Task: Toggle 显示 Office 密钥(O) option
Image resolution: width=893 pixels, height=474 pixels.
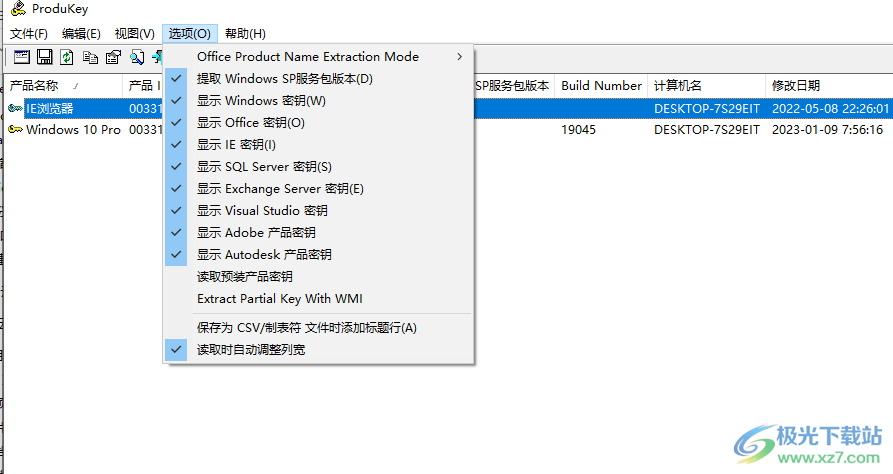Action: click(319, 122)
